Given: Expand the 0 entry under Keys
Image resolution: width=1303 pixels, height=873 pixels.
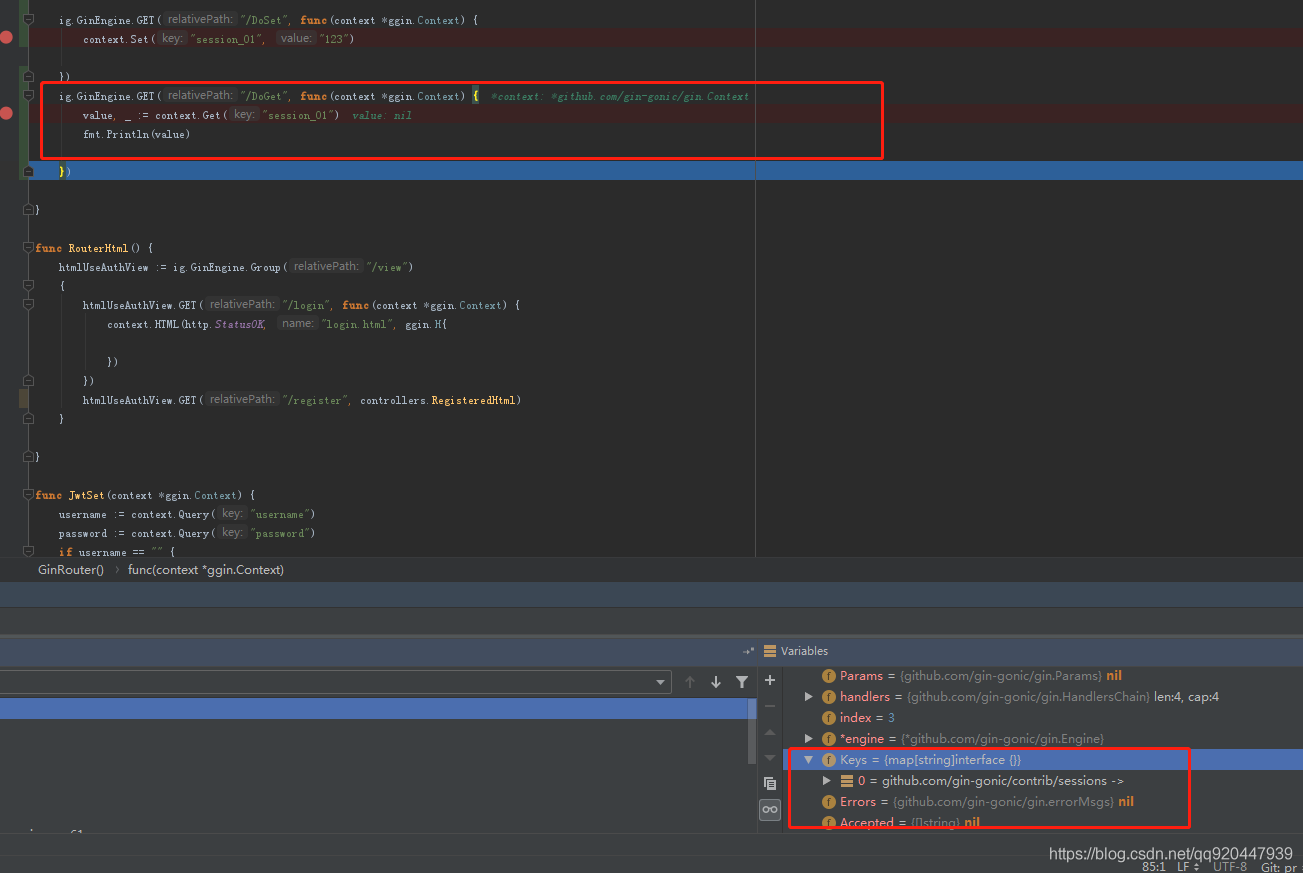Looking at the screenshot, I should click(x=826, y=781).
